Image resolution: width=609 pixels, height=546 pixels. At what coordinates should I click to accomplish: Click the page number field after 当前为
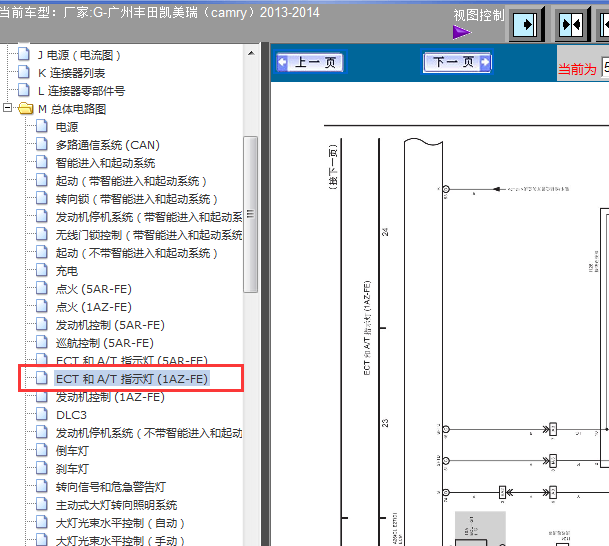[605, 67]
